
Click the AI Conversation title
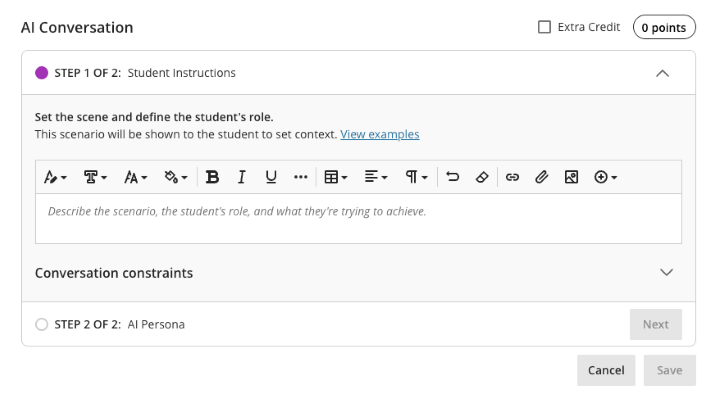tap(77, 27)
